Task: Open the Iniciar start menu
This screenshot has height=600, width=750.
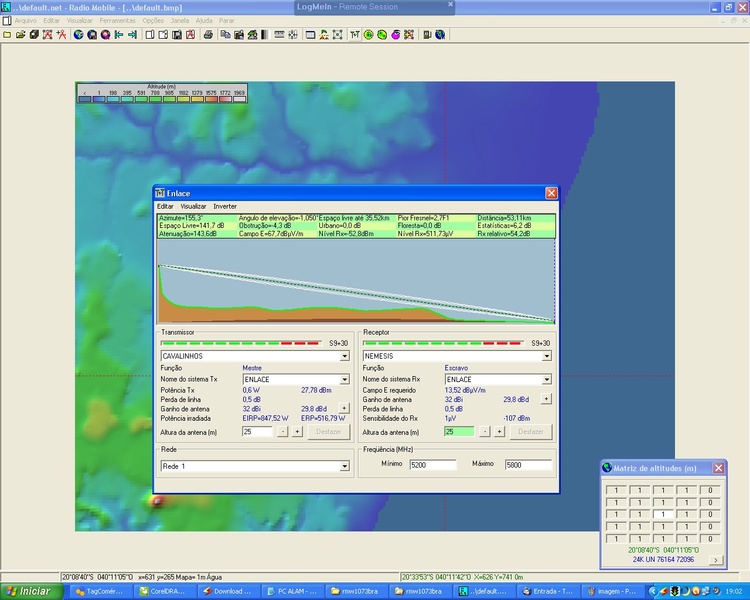Action: point(29,591)
